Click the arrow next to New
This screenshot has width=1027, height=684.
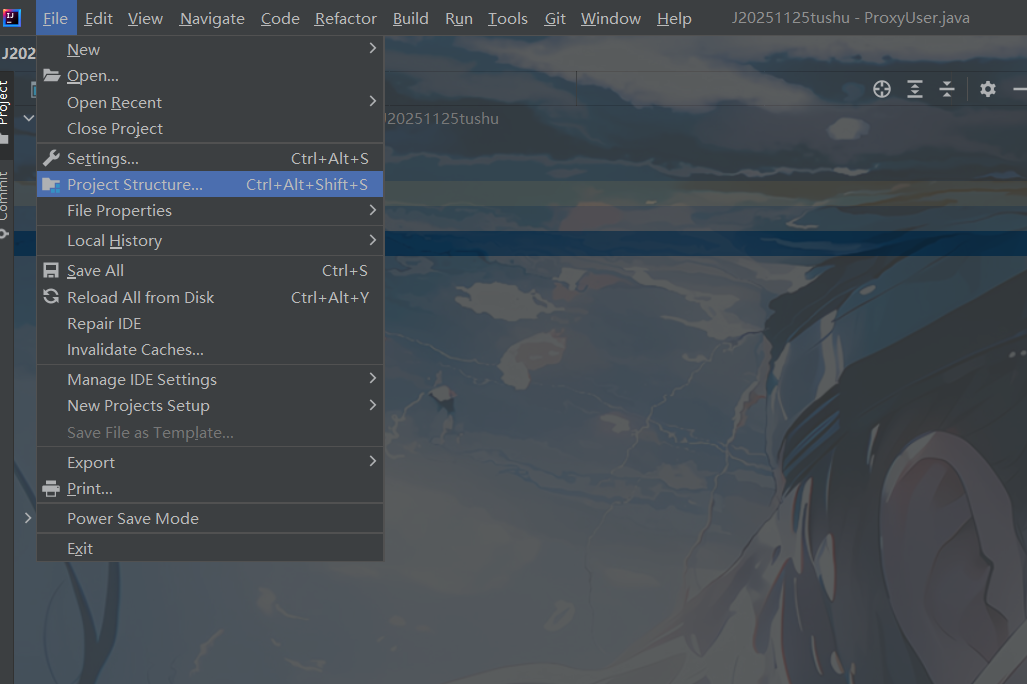click(x=373, y=48)
